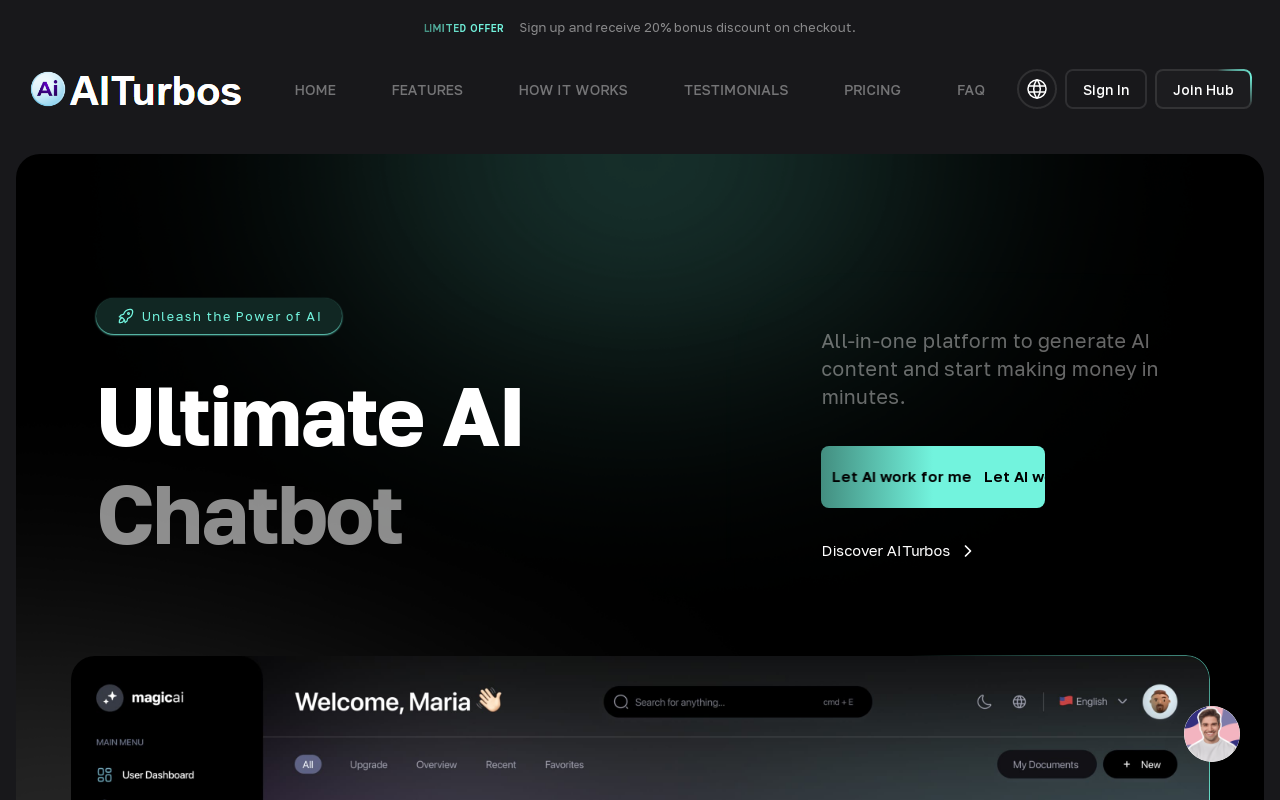Open the chat avatar widget
1280x800 pixels.
tap(1212, 733)
